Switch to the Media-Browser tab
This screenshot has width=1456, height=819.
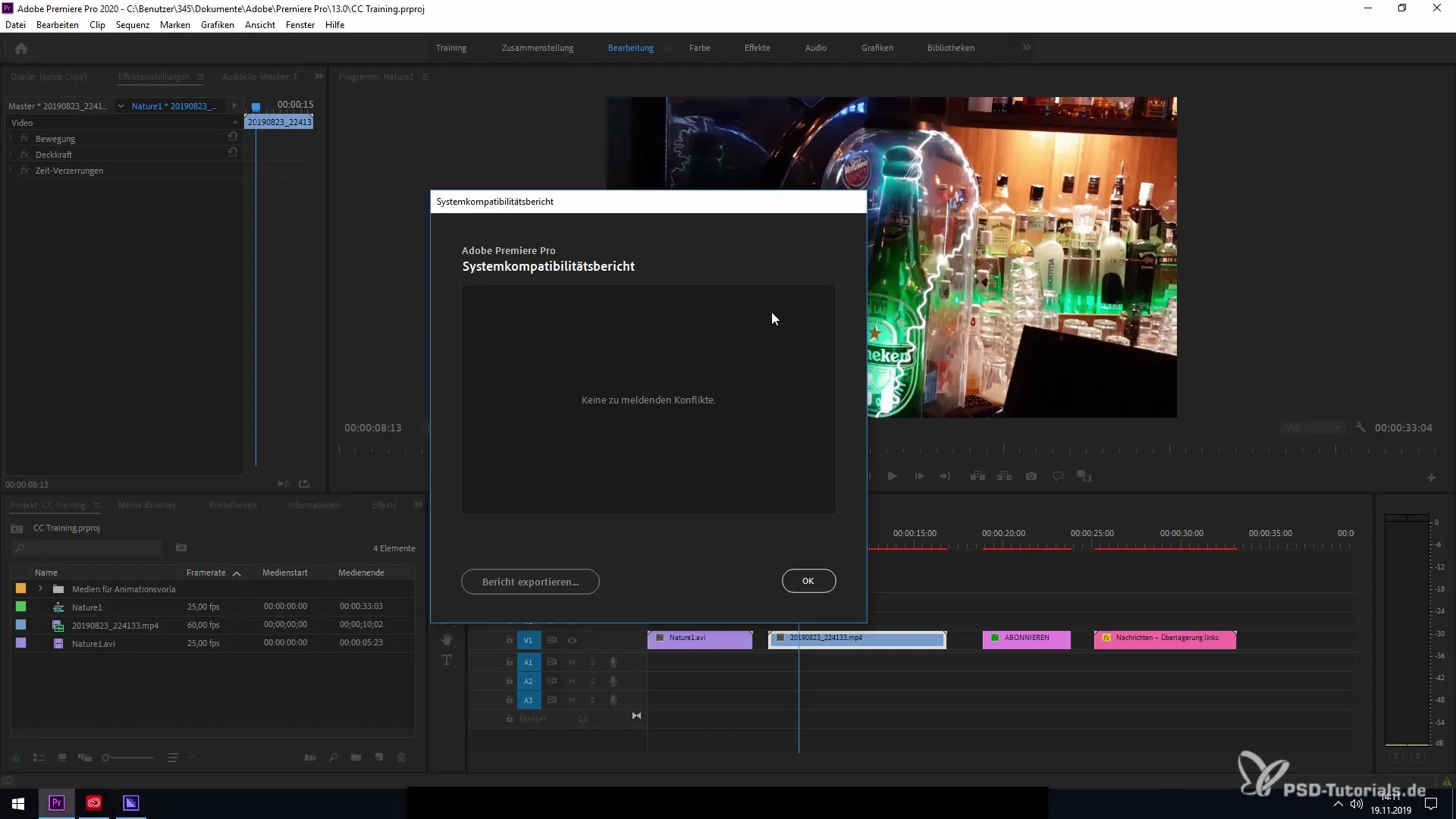pos(147,505)
